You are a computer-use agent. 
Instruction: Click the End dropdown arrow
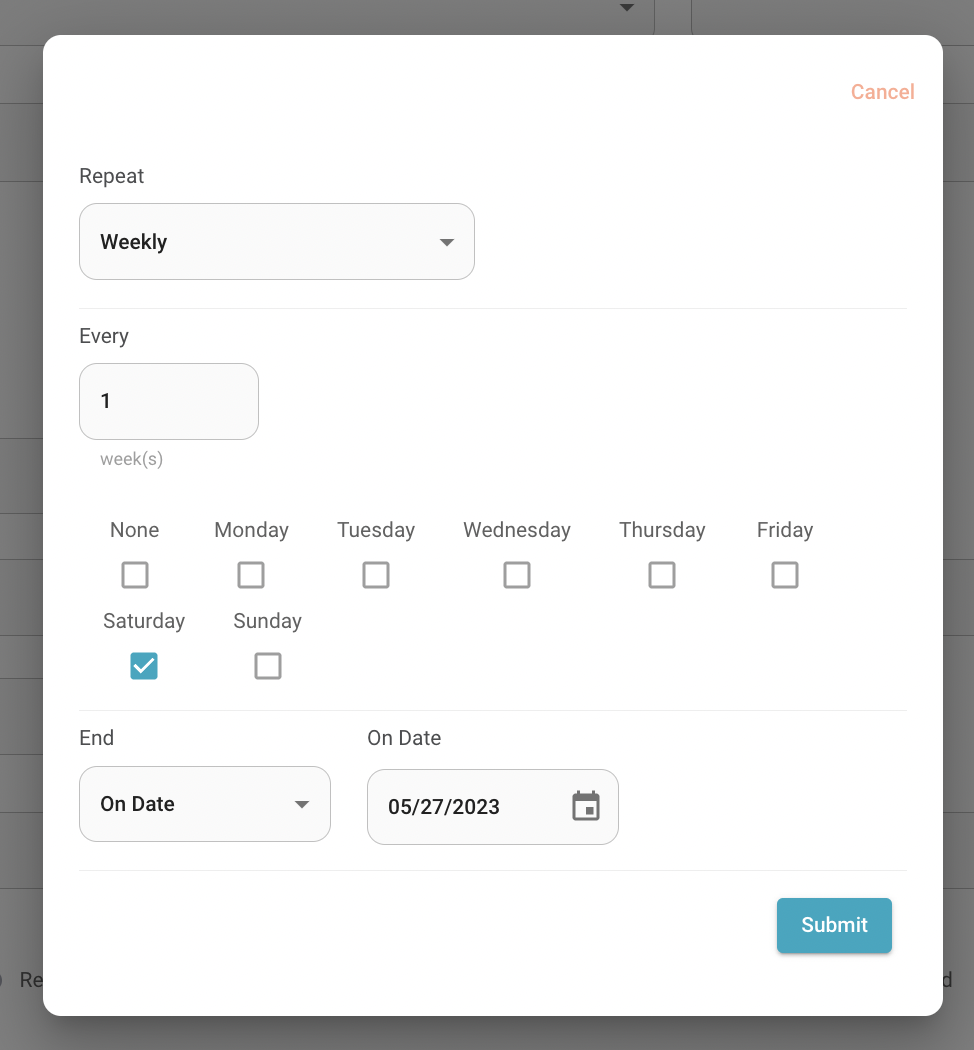(x=302, y=804)
